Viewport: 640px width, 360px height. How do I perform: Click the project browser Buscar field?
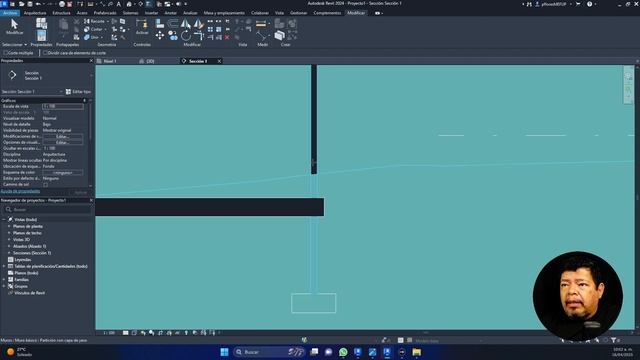47,209
